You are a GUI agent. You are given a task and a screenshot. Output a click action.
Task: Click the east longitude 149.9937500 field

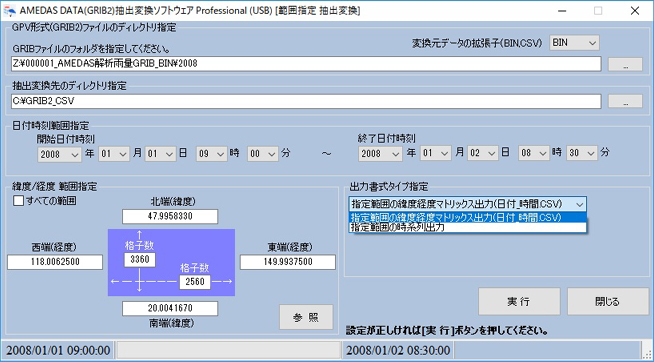(288, 262)
